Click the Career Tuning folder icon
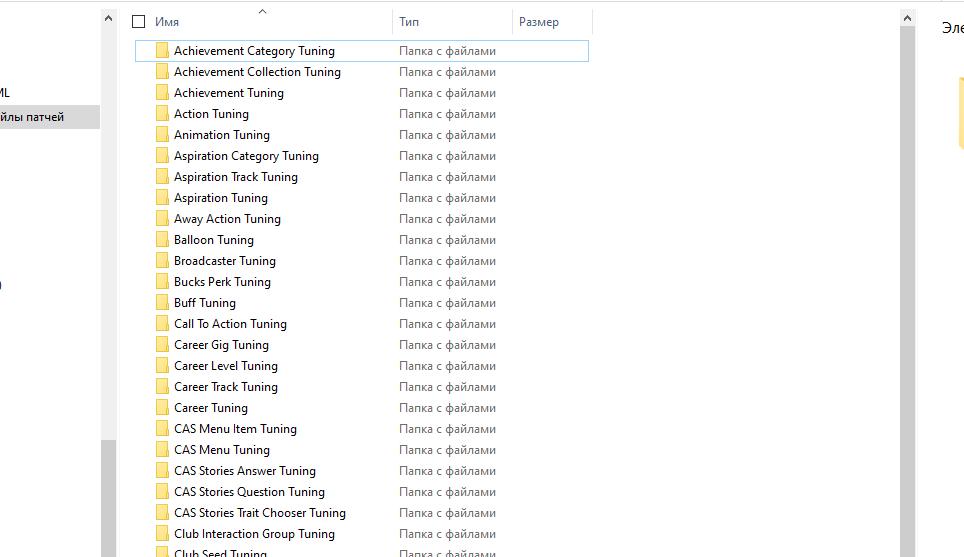 click(x=162, y=408)
